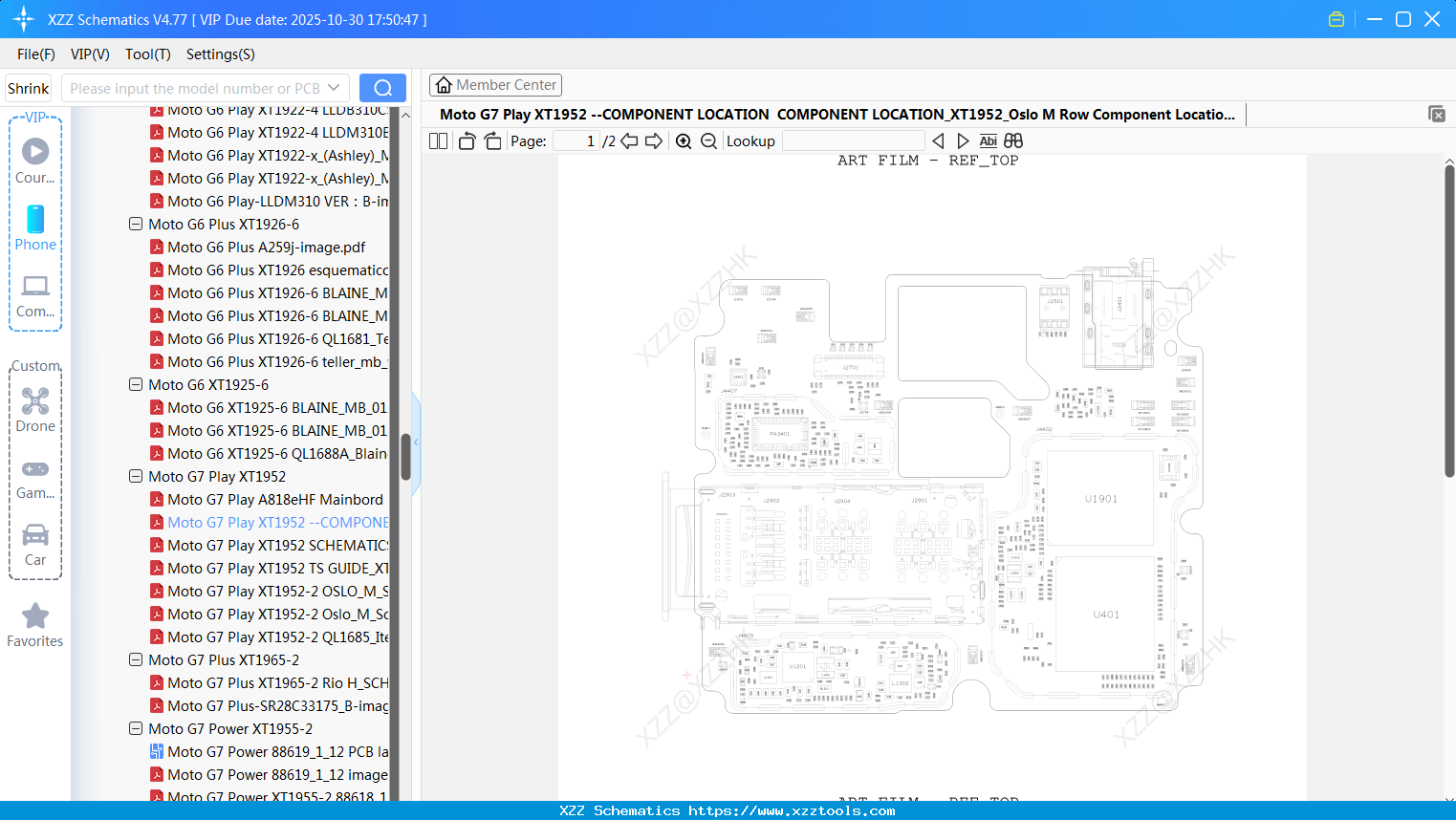Click the Member Center button
Screen dimensions: 1456x820
pyautogui.click(x=495, y=84)
